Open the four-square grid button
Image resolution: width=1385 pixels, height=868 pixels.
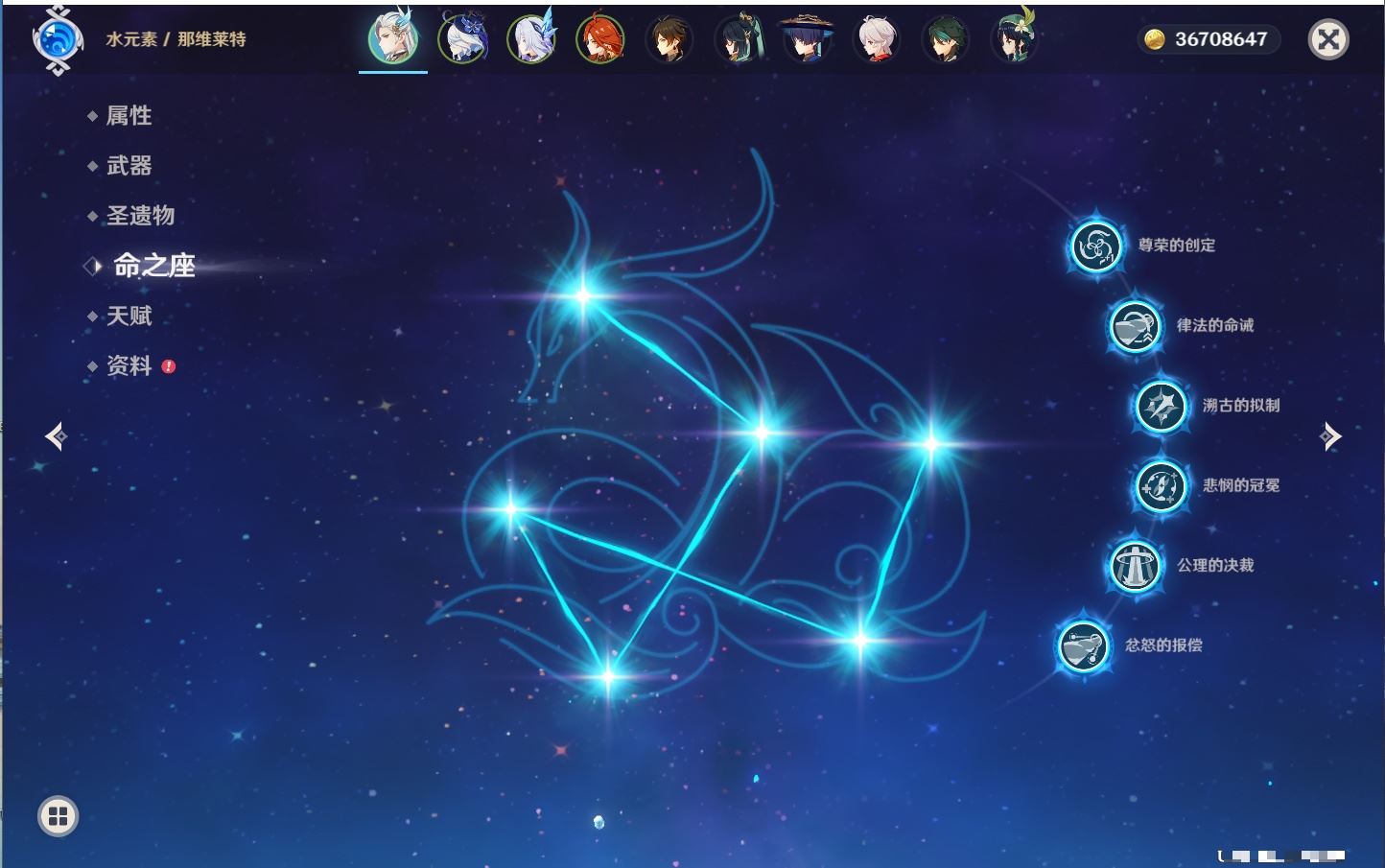click(x=58, y=816)
